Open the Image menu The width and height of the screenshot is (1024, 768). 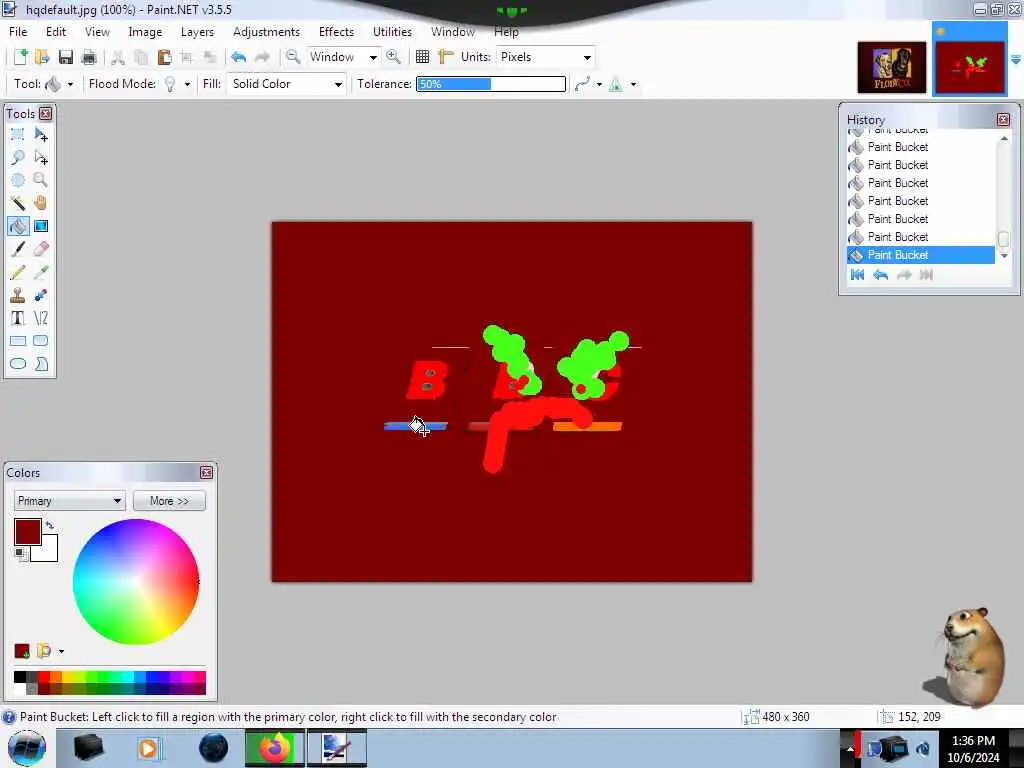(x=145, y=31)
